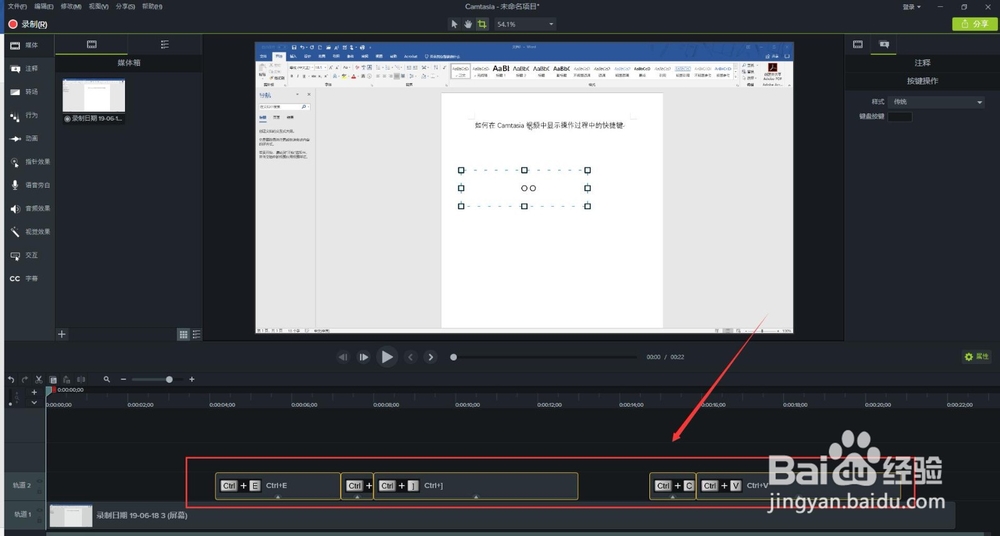The height and width of the screenshot is (536, 1000).
Task: Expand the track options chevron
Action: point(34,403)
